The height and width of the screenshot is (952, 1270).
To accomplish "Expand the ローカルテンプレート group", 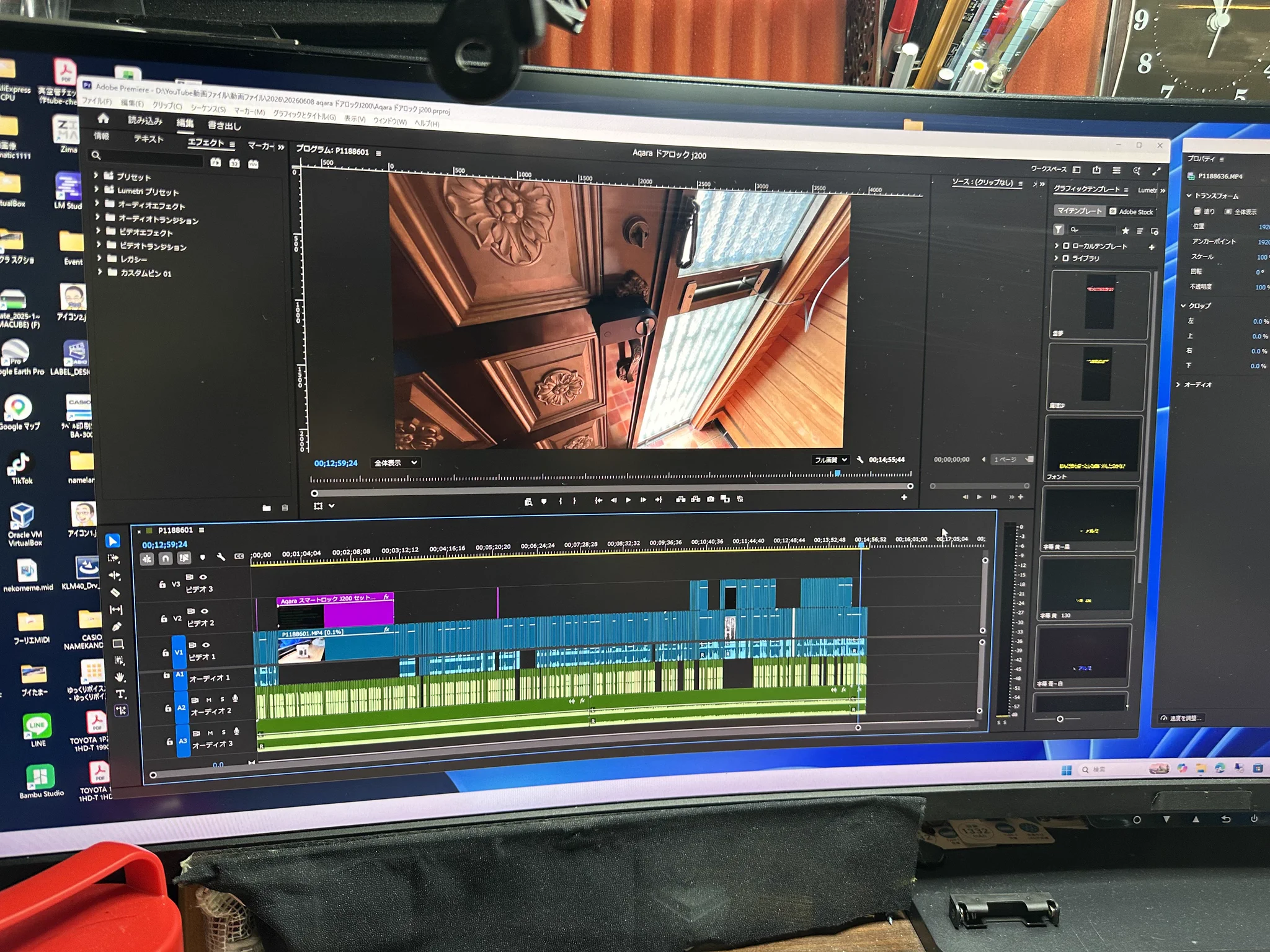I will [1057, 245].
